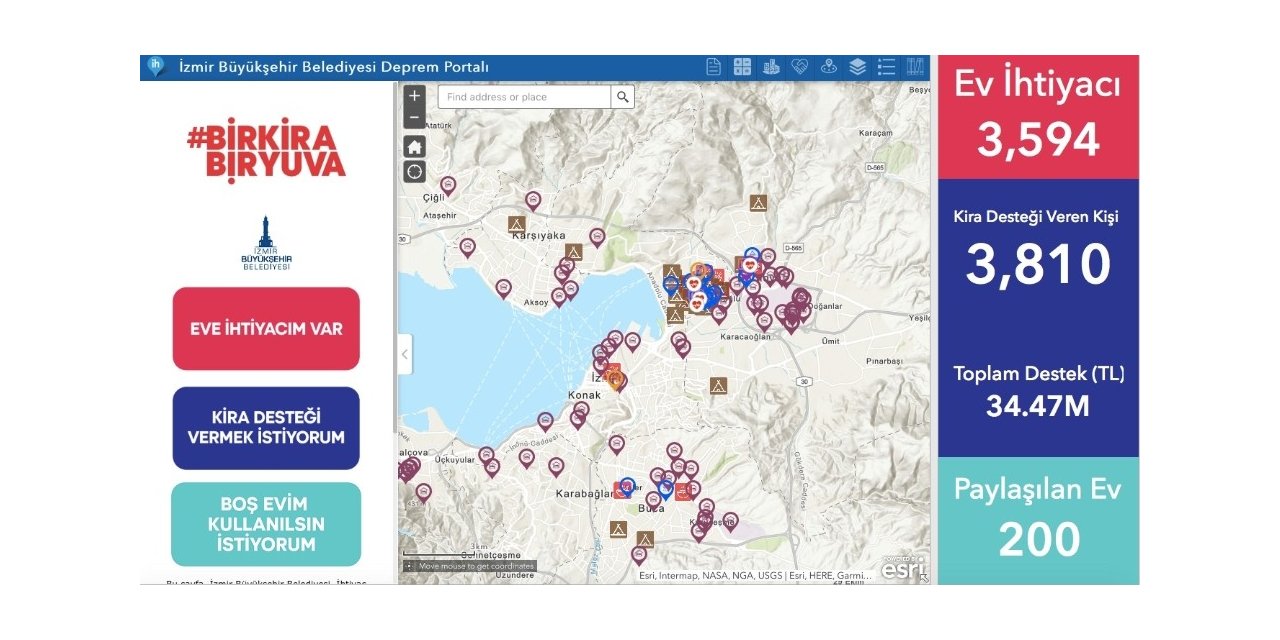Zoom in on the map
Viewport: 1280px width, 640px height.
point(414,96)
